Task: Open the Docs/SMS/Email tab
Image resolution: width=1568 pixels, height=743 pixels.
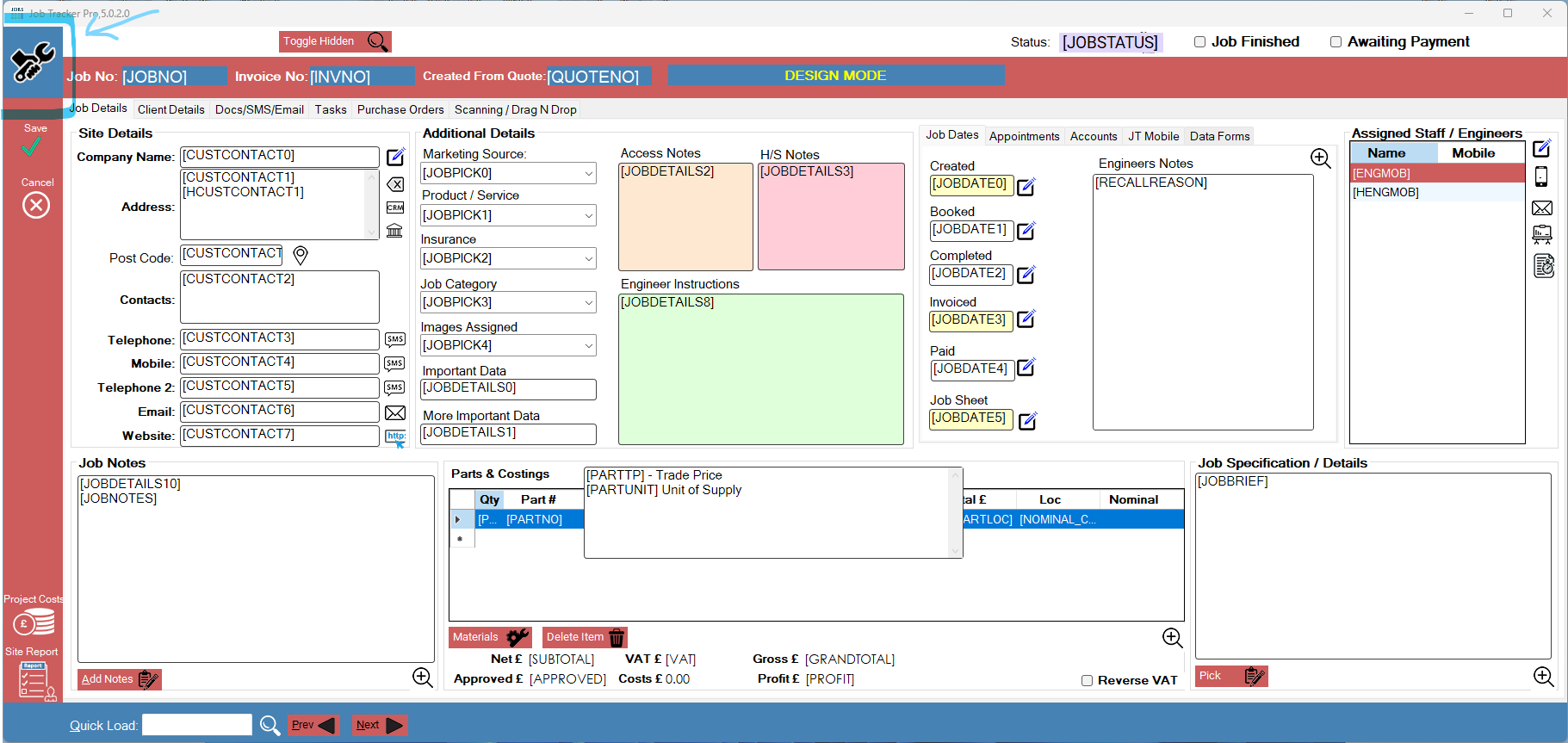Action: point(259,109)
